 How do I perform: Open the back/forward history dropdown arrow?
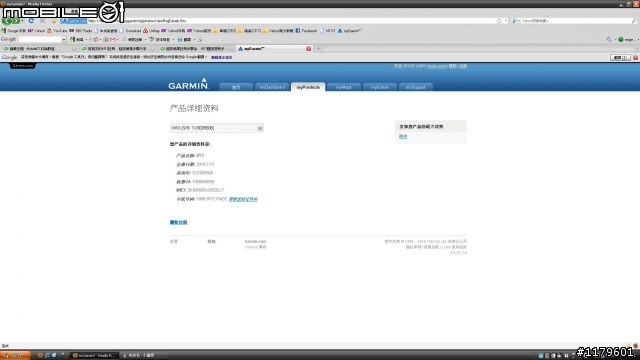(22, 20)
